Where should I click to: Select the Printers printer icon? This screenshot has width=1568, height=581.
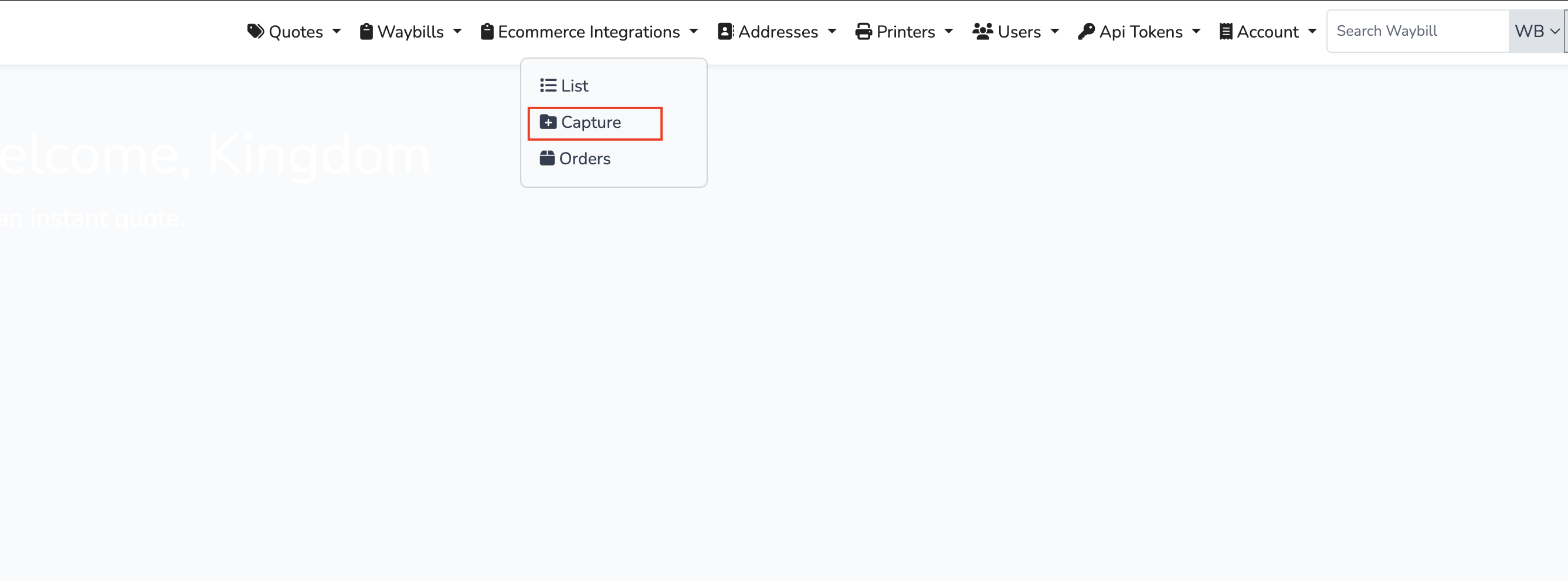pyautogui.click(x=863, y=31)
